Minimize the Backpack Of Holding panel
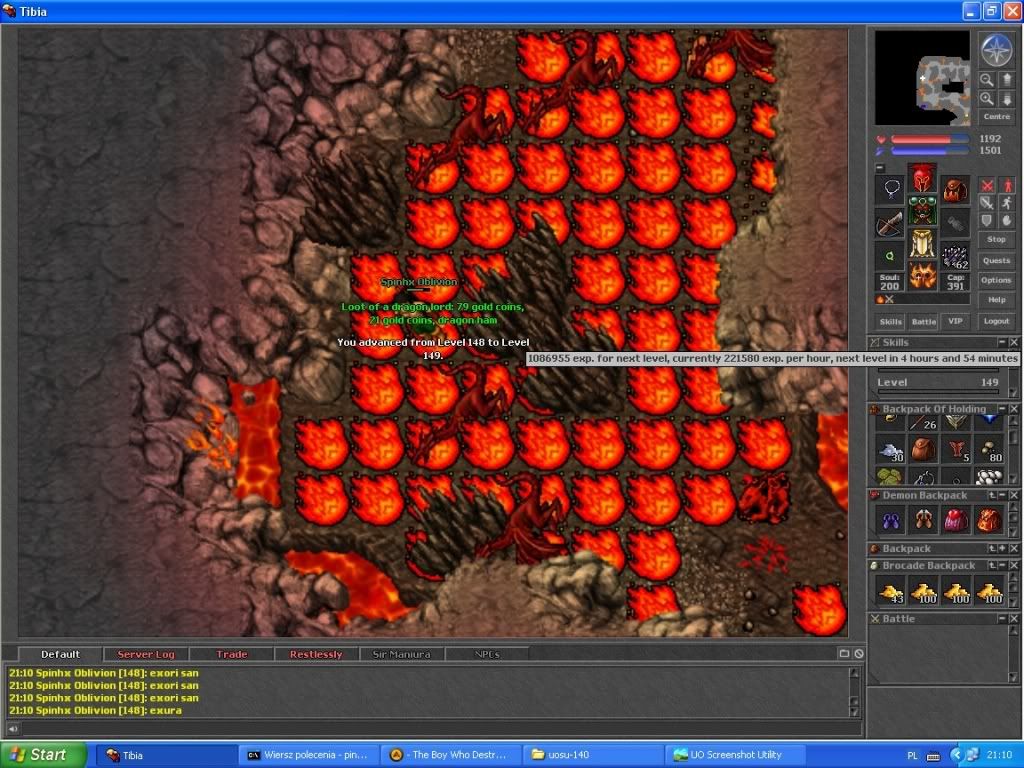The image size is (1024, 768). (x=1002, y=409)
